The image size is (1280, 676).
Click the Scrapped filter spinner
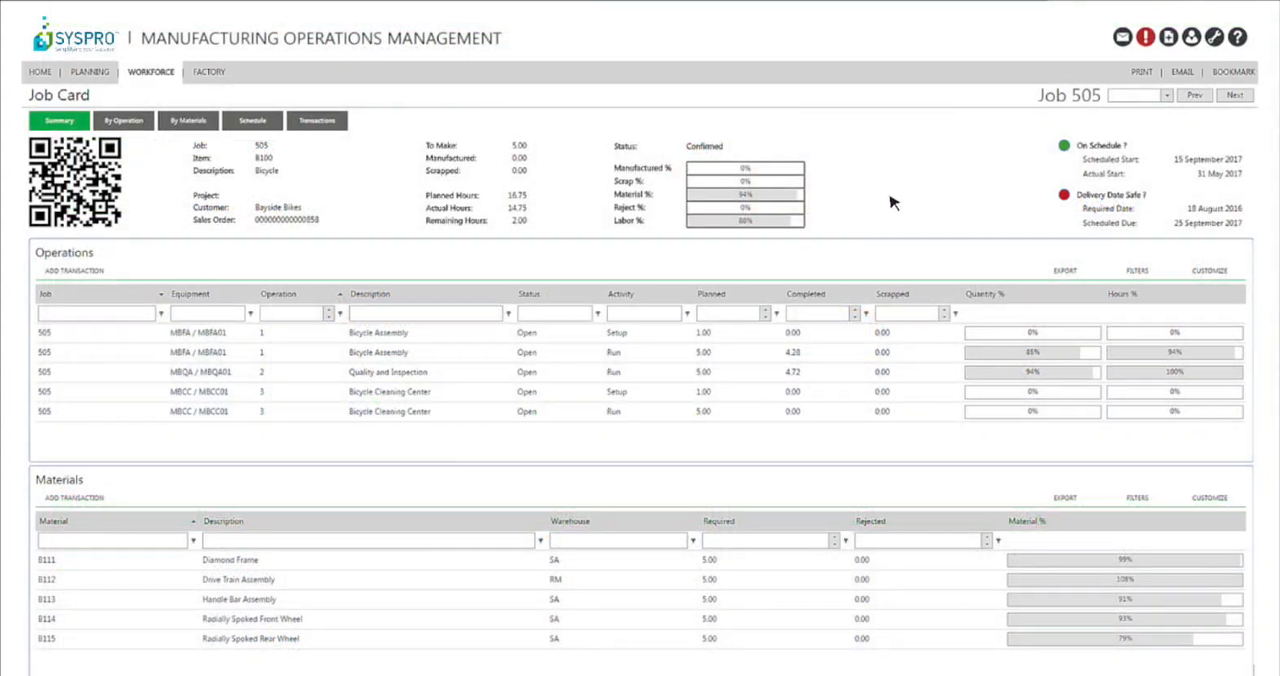[943, 314]
